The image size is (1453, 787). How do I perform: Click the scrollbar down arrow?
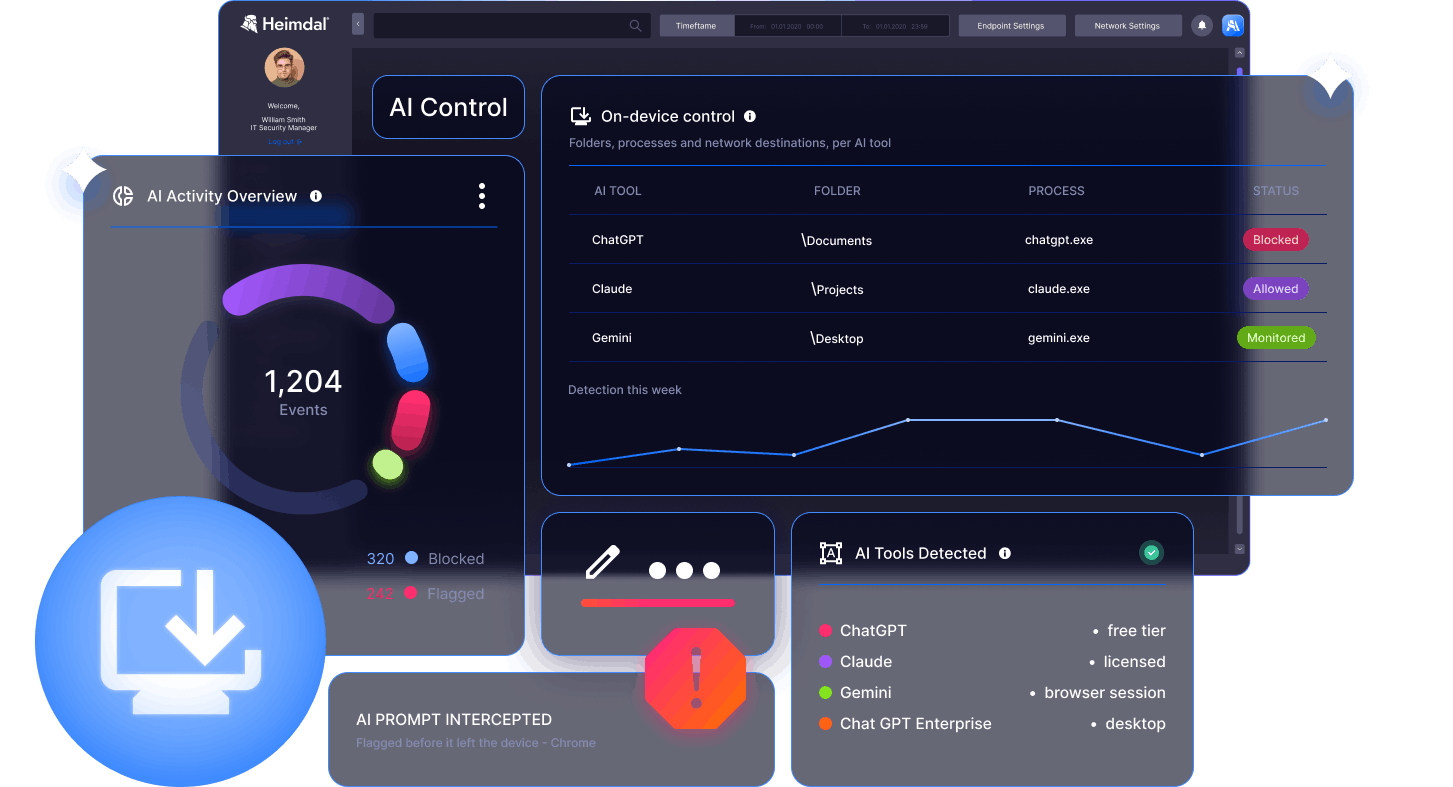pos(1240,549)
